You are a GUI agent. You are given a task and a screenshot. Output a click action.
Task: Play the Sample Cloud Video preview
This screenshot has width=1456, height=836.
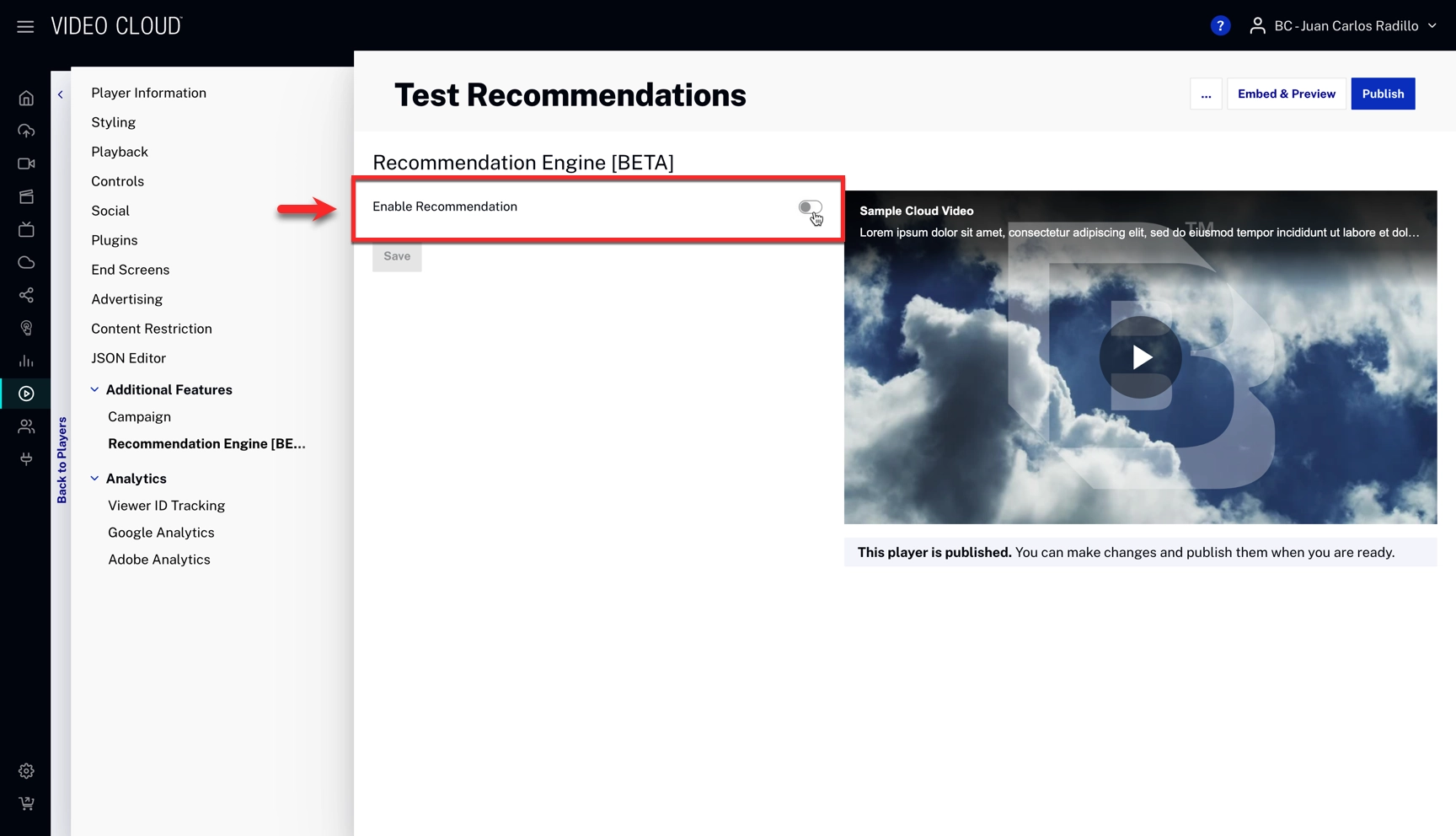pyautogui.click(x=1140, y=357)
